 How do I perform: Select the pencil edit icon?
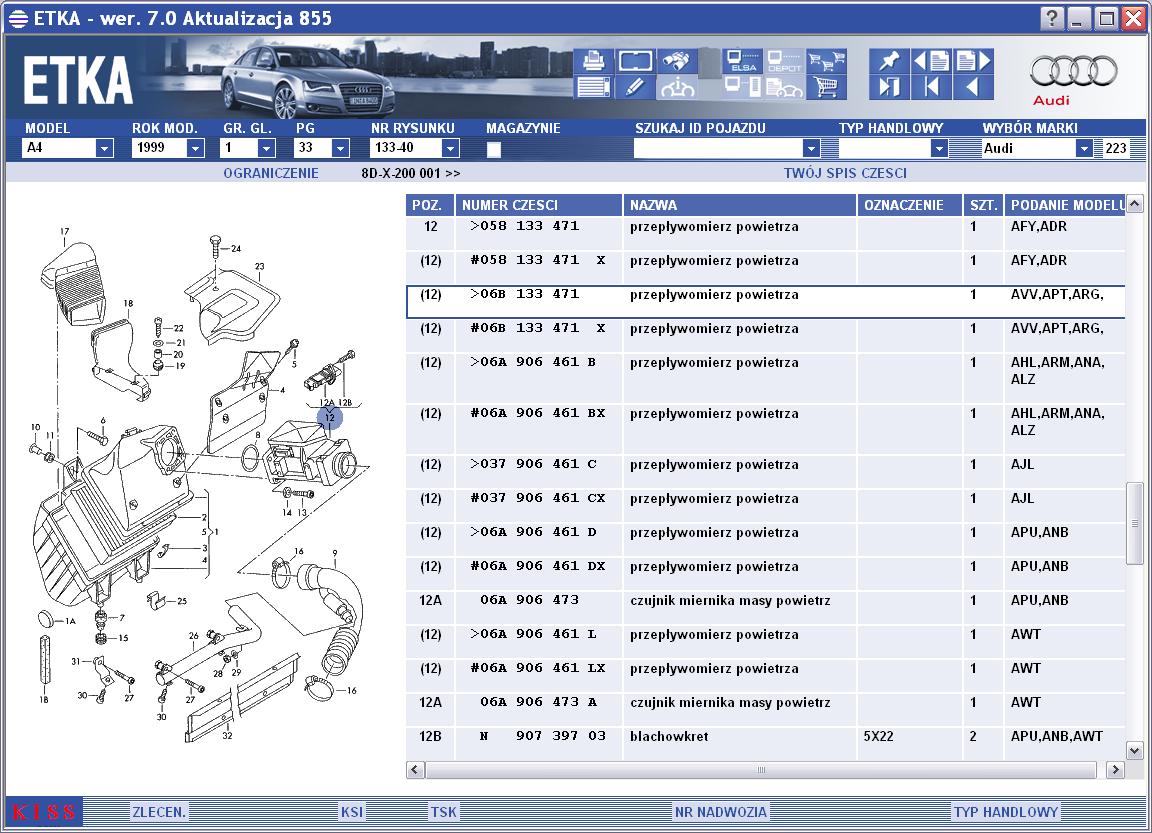pyautogui.click(x=635, y=87)
